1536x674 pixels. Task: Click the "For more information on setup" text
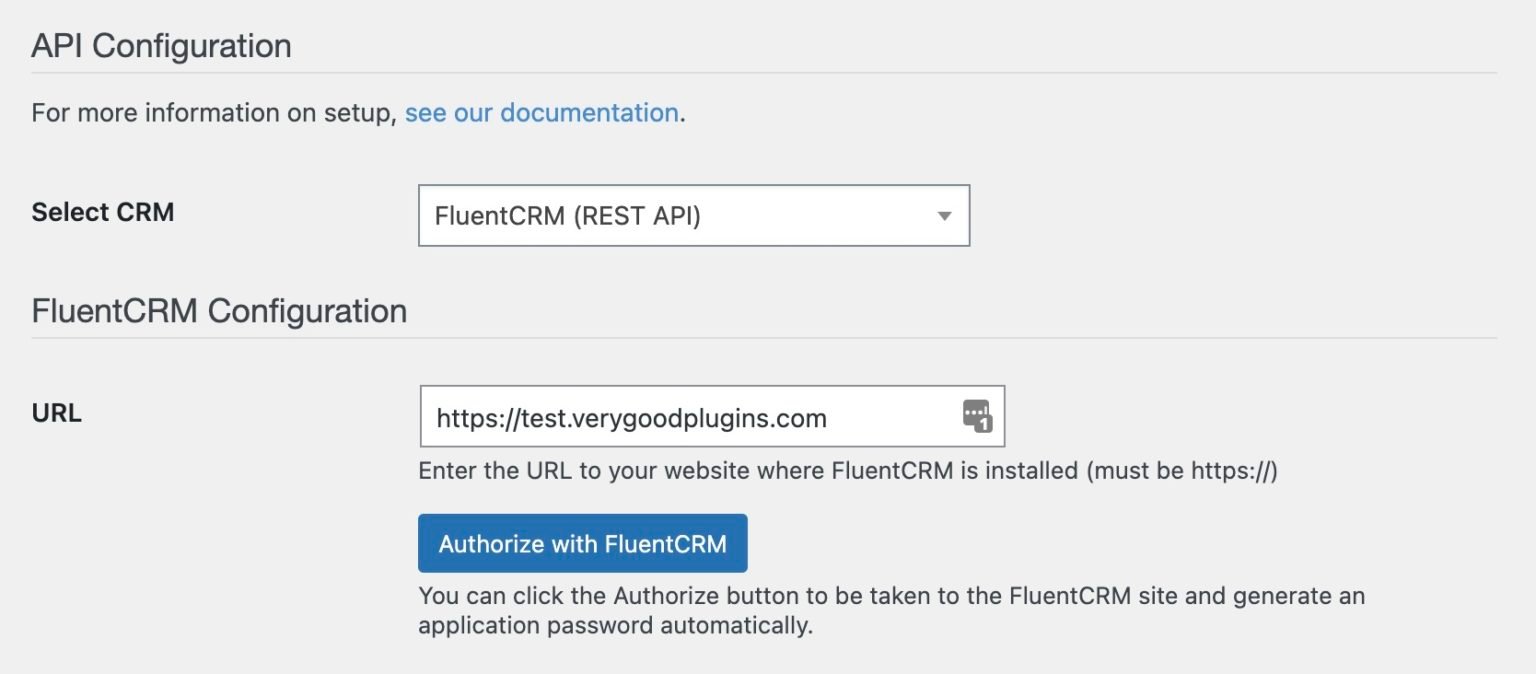pyautogui.click(x=215, y=113)
